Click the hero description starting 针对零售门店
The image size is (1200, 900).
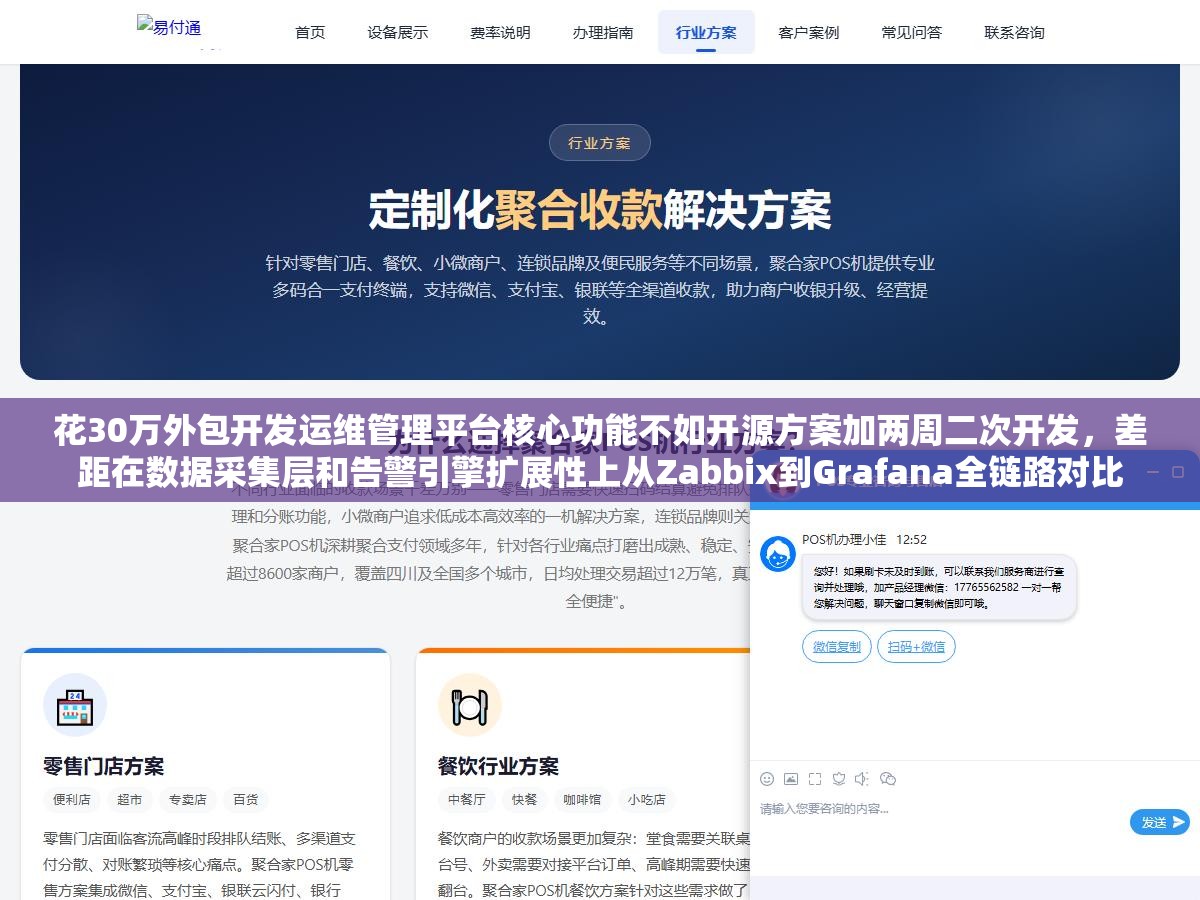click(x=600, y=290)
